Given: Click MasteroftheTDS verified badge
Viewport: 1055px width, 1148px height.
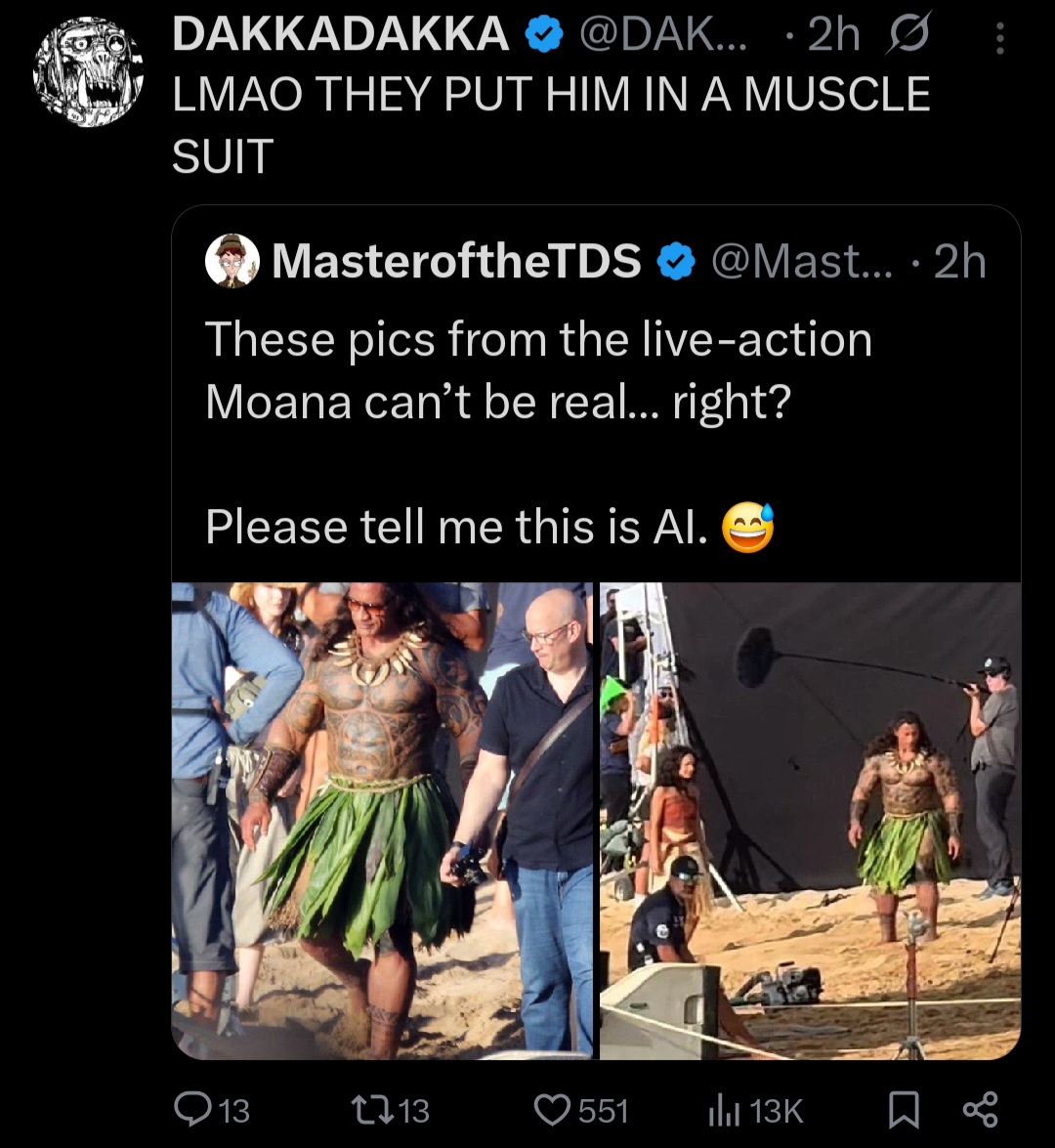Looking at the screenshot, I should coord(675,262).
